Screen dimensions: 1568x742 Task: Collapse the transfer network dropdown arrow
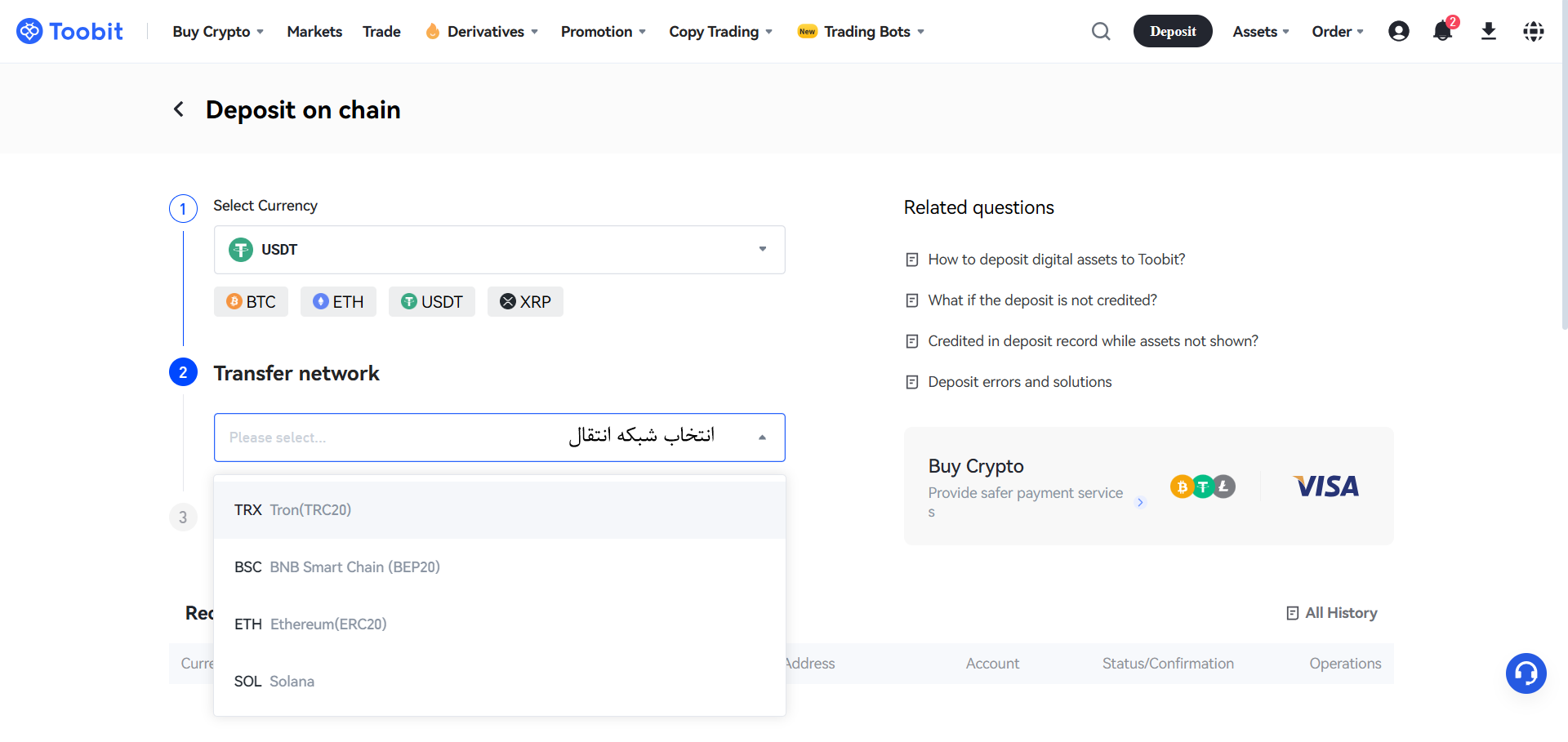point(762,438)
